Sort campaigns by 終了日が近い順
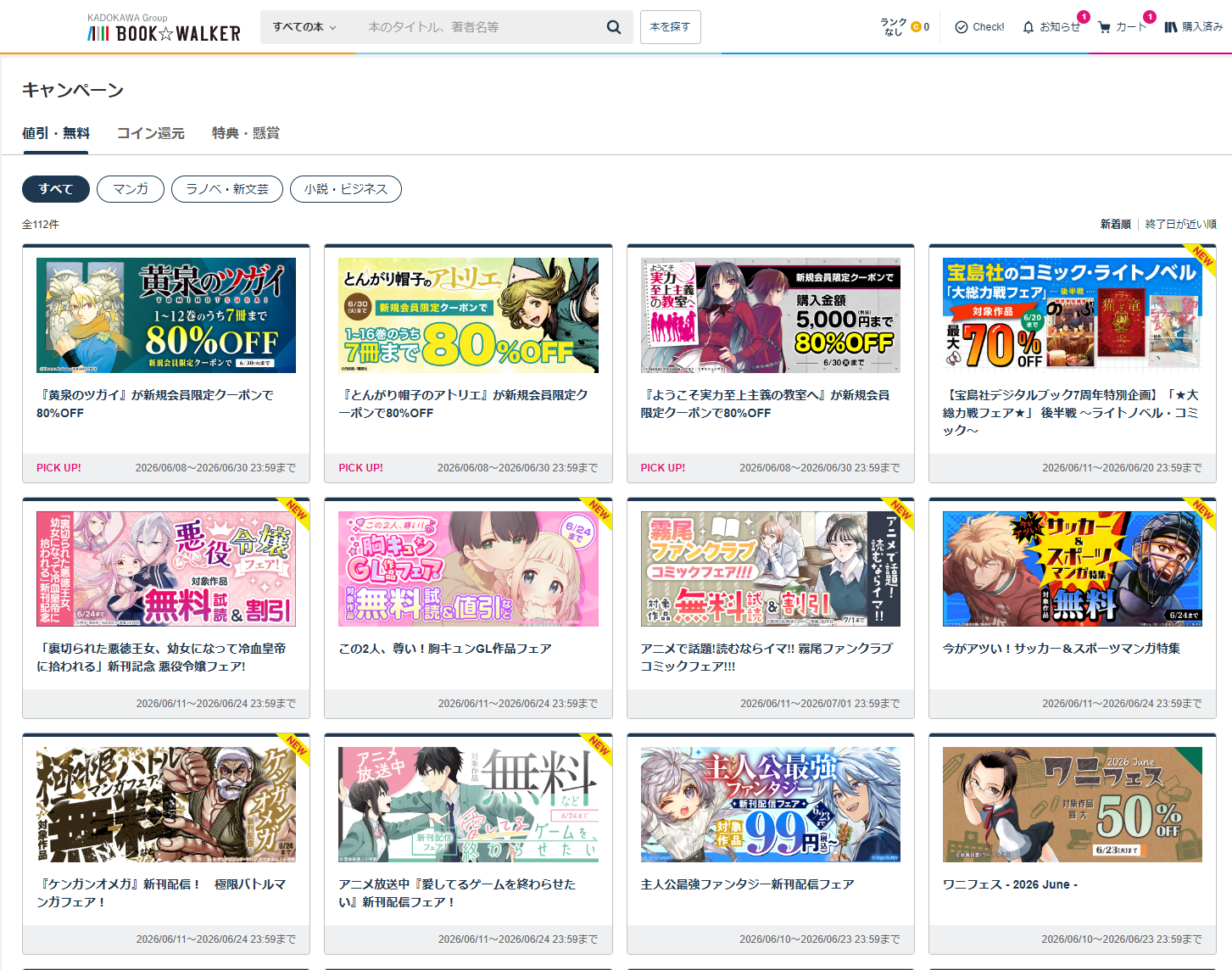The height and width of the screenshot is (970, 1232). (x=1181, y=224)
